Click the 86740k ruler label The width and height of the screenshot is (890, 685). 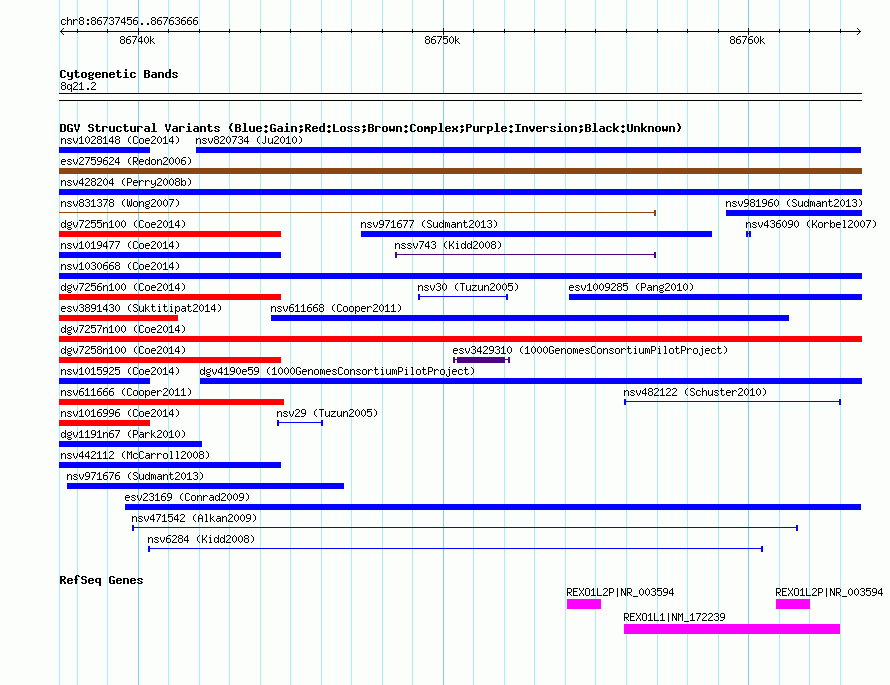coord(137,40)
